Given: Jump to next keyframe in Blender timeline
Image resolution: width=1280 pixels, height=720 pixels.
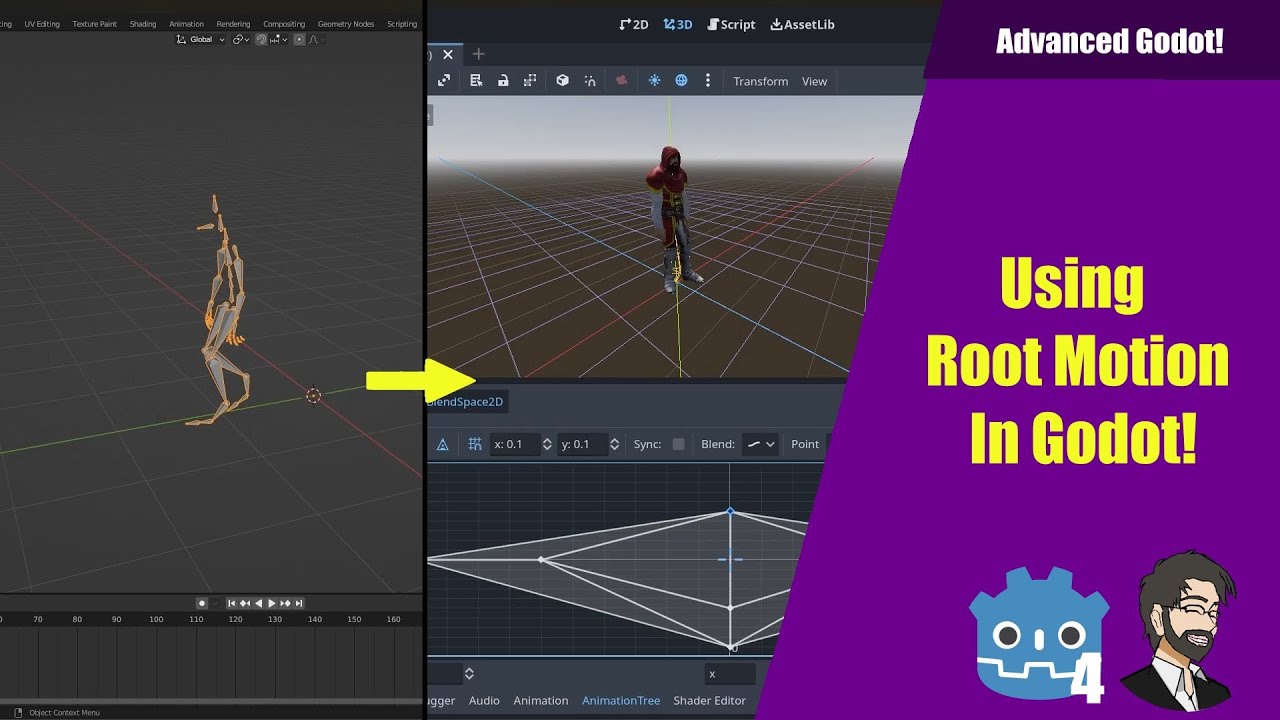Looking at the screenshot, I should 285,603.
